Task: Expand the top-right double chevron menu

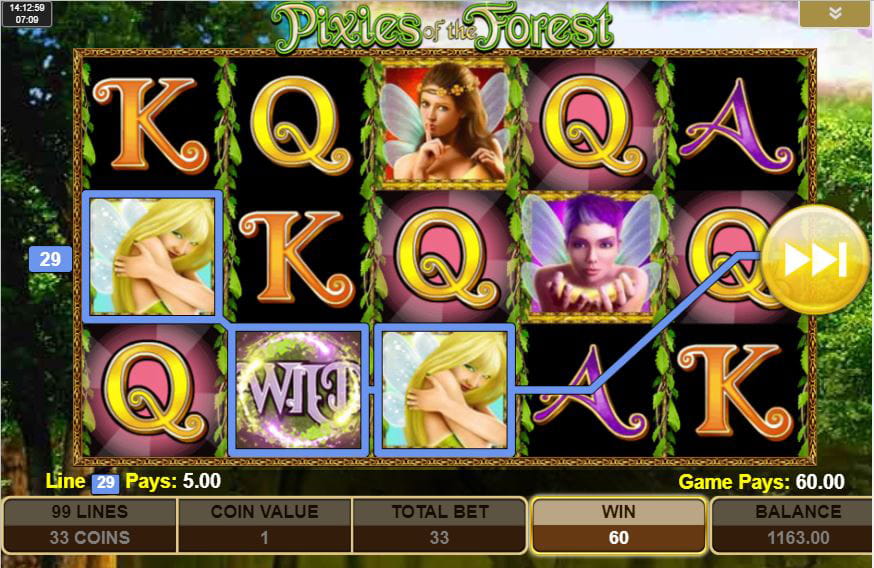Action: (834, 13)
